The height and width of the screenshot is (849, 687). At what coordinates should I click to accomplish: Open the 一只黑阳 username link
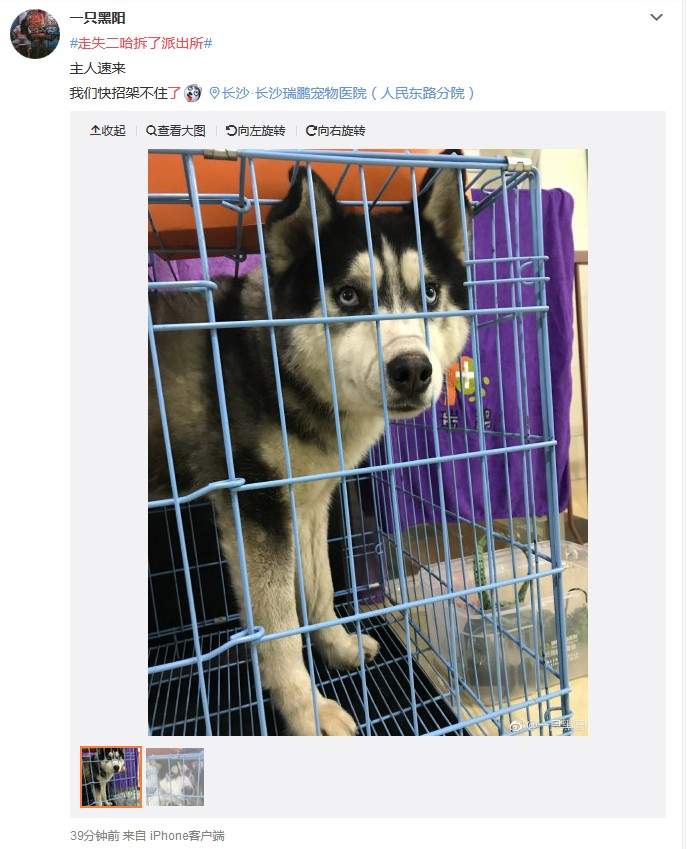pos(98,18)
